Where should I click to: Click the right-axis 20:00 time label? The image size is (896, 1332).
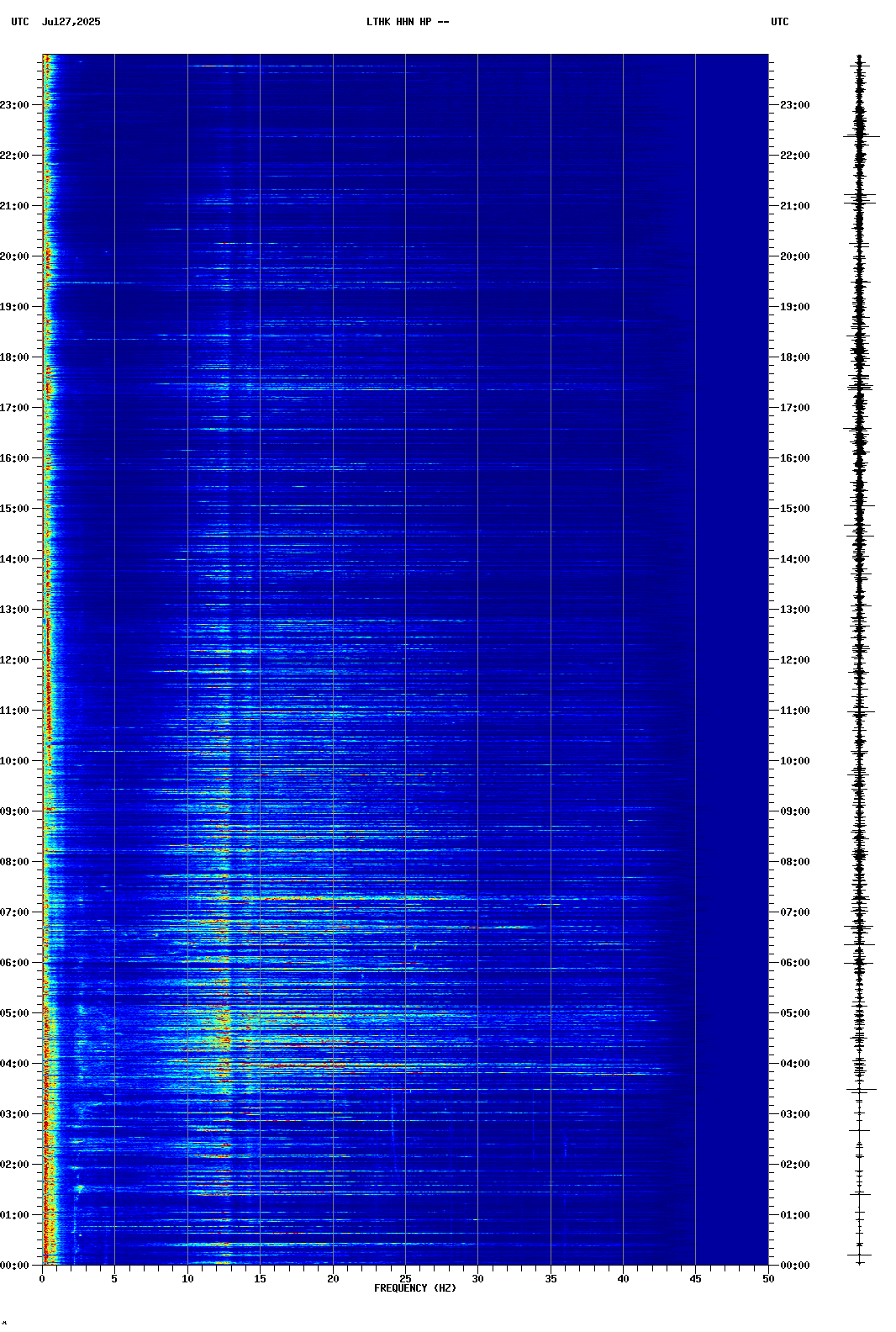pyautogui.click(x=795, y=256)
